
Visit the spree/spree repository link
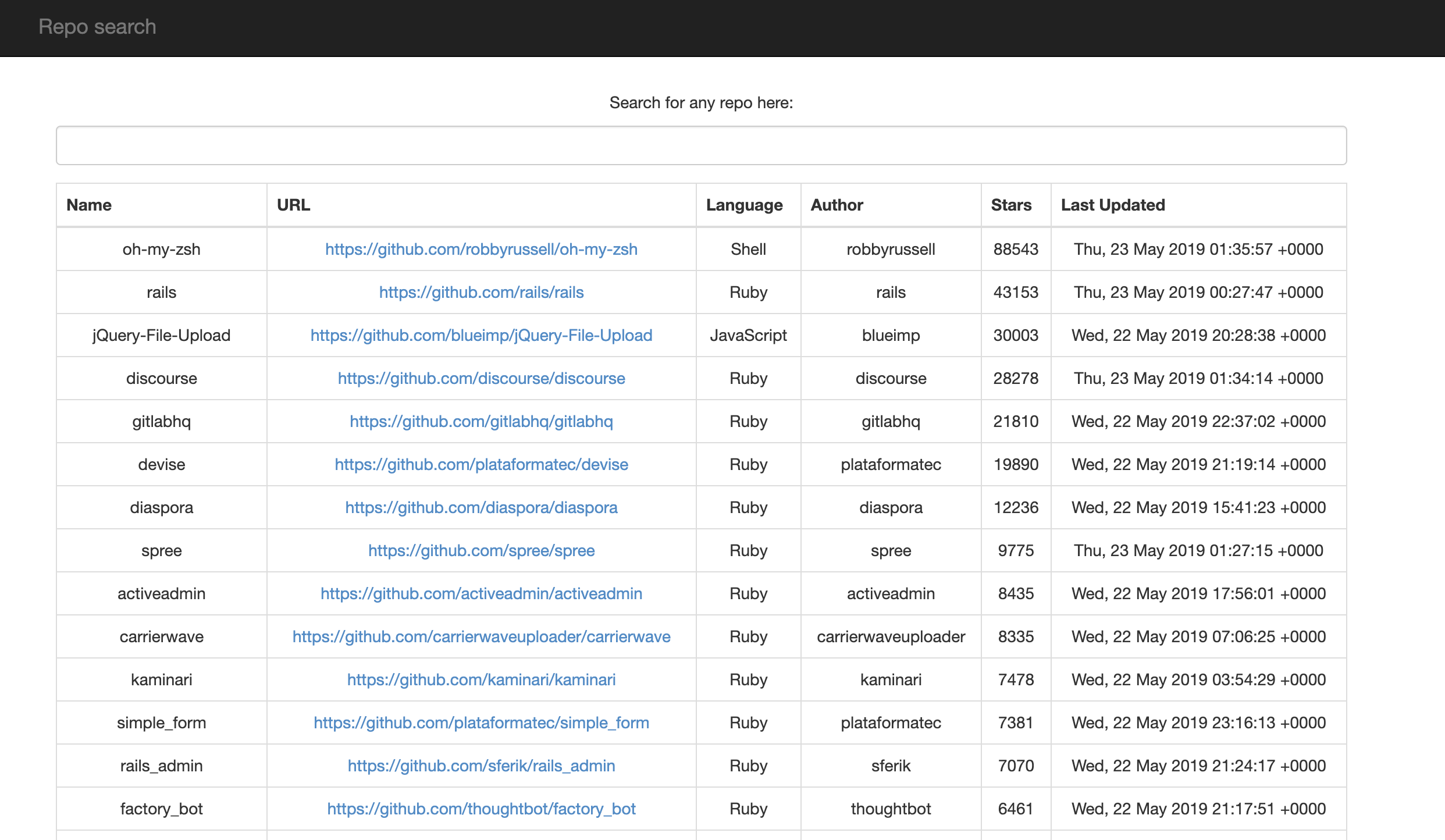tap(481, 550)
